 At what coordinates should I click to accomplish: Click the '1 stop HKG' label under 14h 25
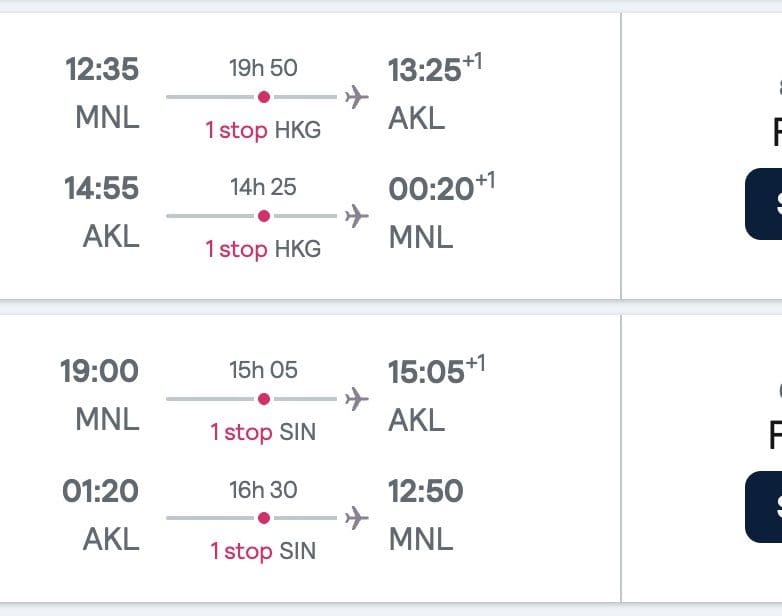263,249
